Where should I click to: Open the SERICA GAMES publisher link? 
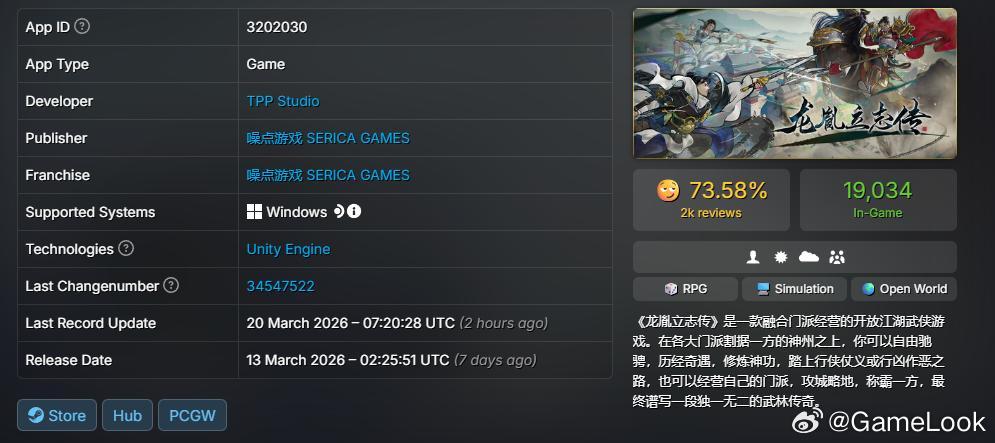pos(328,138)
